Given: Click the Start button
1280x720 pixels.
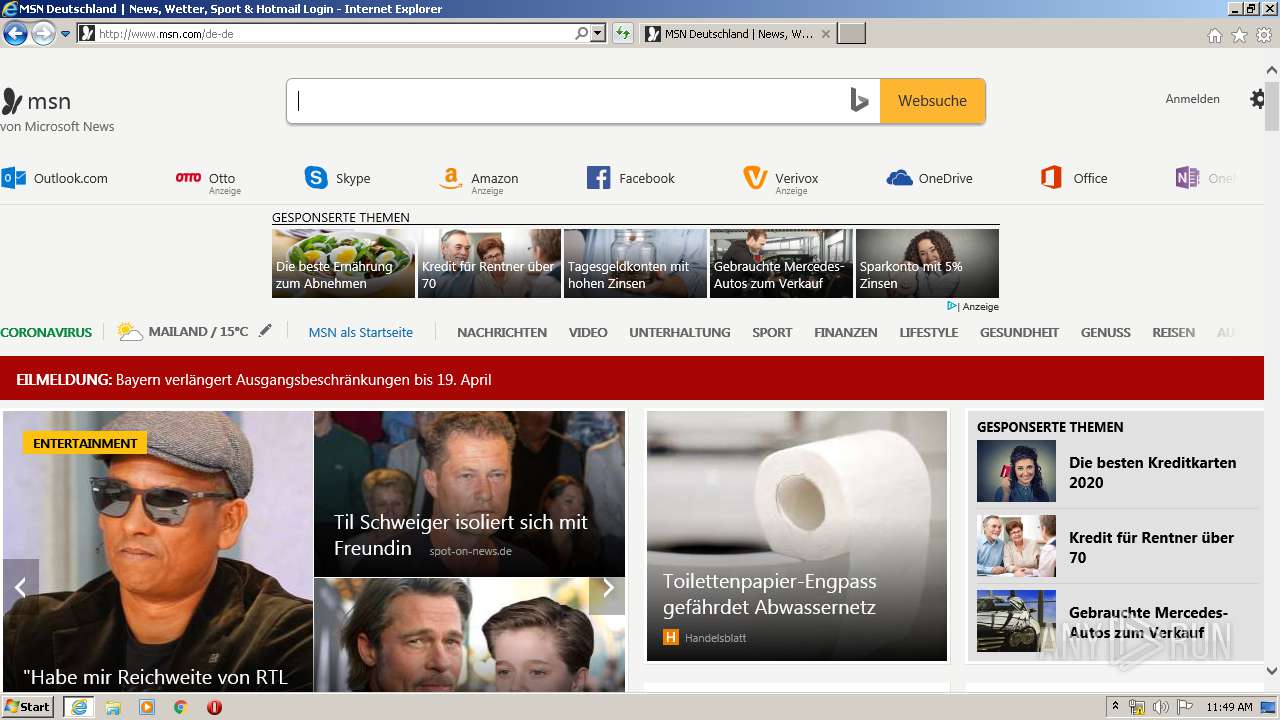Looking at the screenshot, I should tap(27, 707).
